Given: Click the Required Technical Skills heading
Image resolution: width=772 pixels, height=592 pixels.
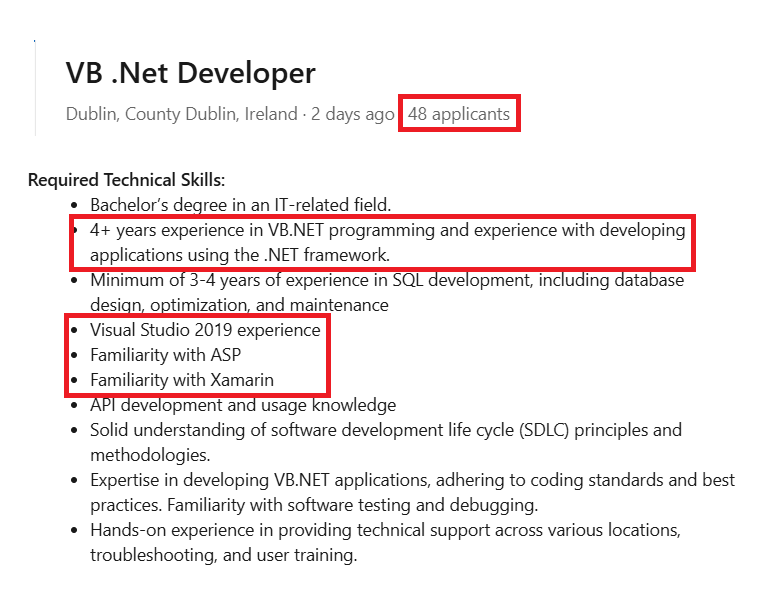Looking at the screenshot, I should tap(127, 180).
